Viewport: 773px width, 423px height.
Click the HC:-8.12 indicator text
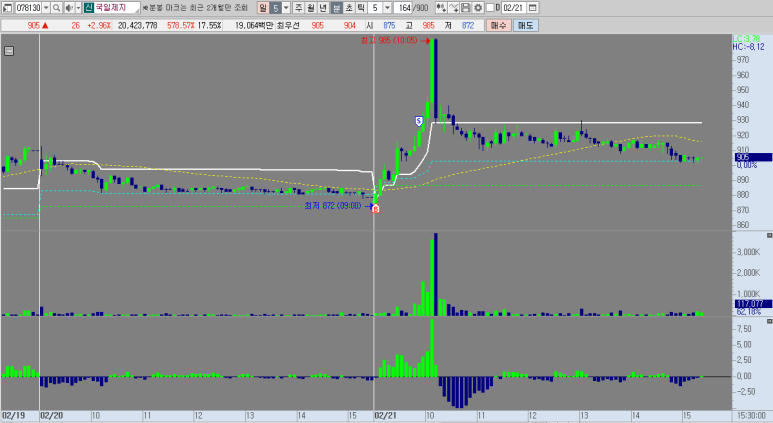(748, 47)
